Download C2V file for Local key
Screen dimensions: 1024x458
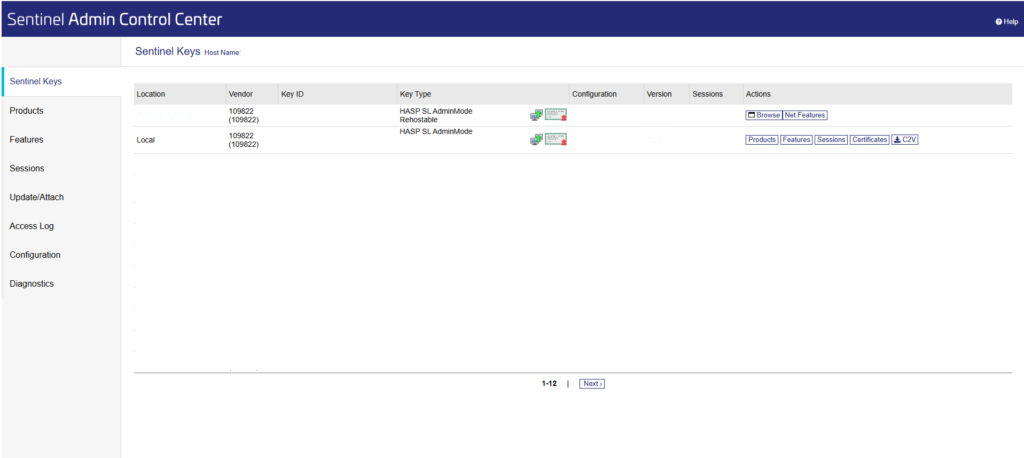tap(905, 140)
